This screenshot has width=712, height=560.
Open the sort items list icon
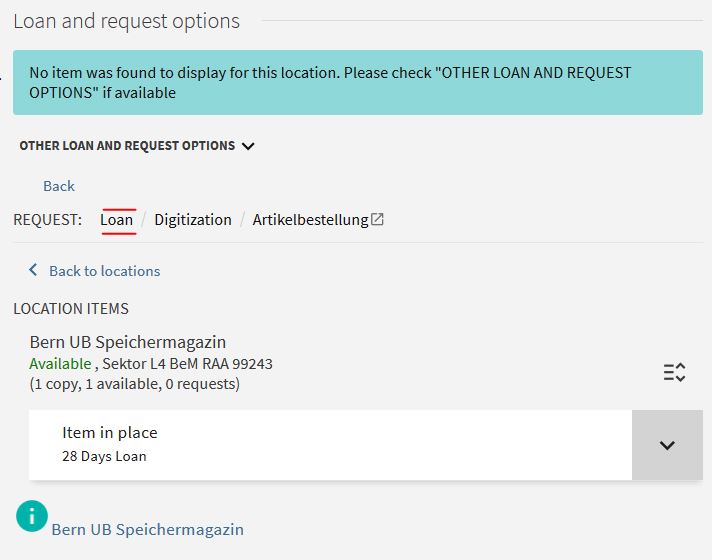[674, 372]
